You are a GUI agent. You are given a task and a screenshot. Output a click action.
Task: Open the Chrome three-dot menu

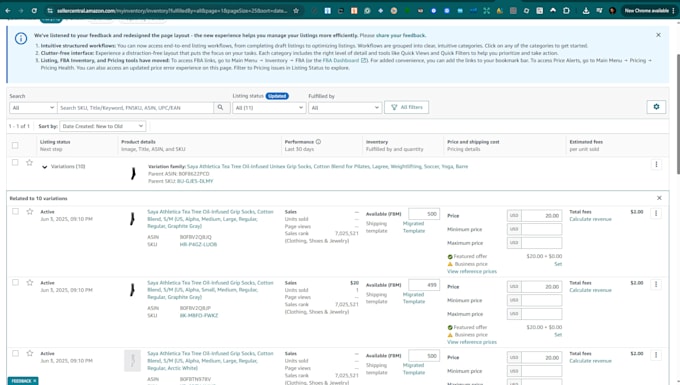674,10
